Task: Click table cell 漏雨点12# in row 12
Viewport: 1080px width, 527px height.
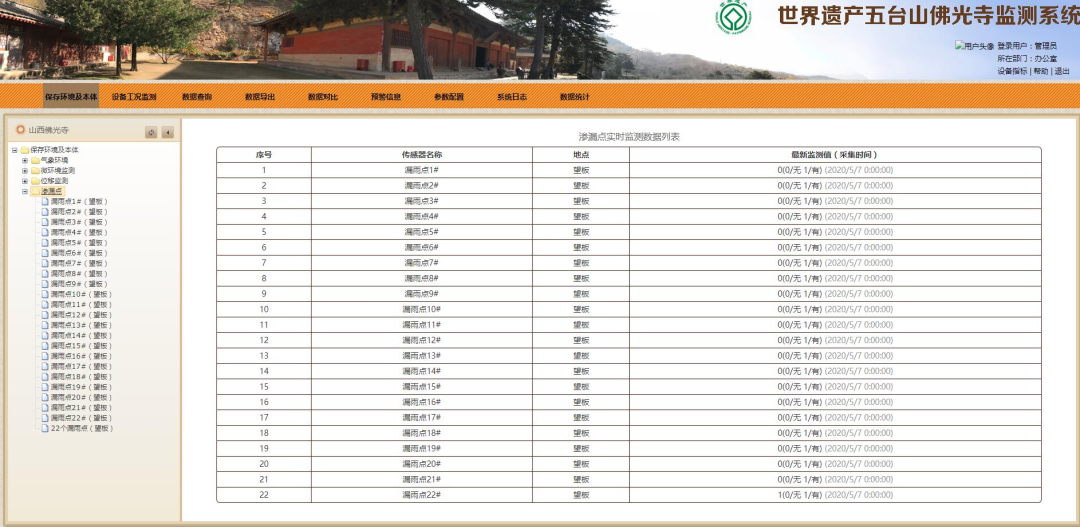Action: click(422, 340)
